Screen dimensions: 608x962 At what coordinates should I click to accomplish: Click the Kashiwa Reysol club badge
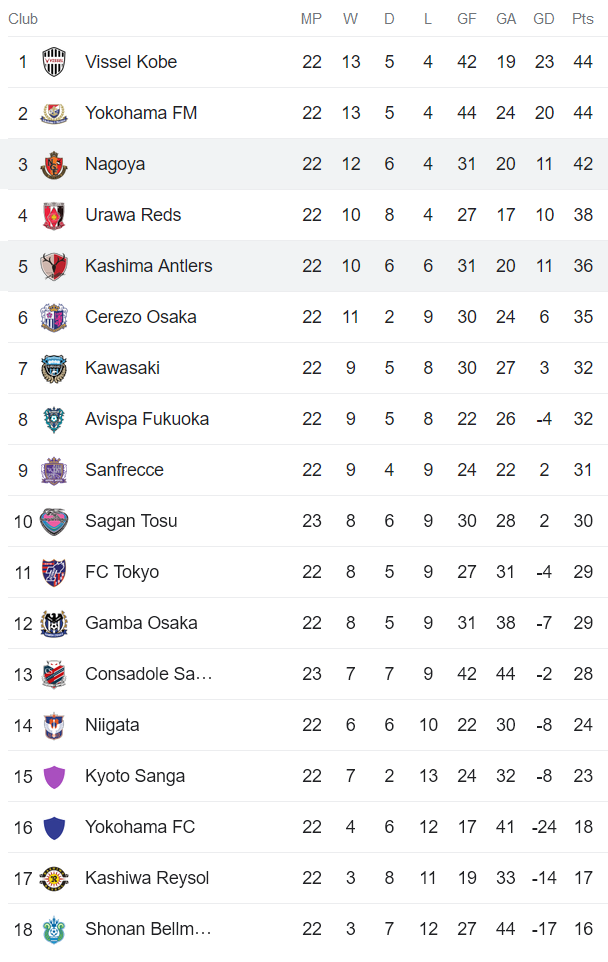[x=52, y=878]
